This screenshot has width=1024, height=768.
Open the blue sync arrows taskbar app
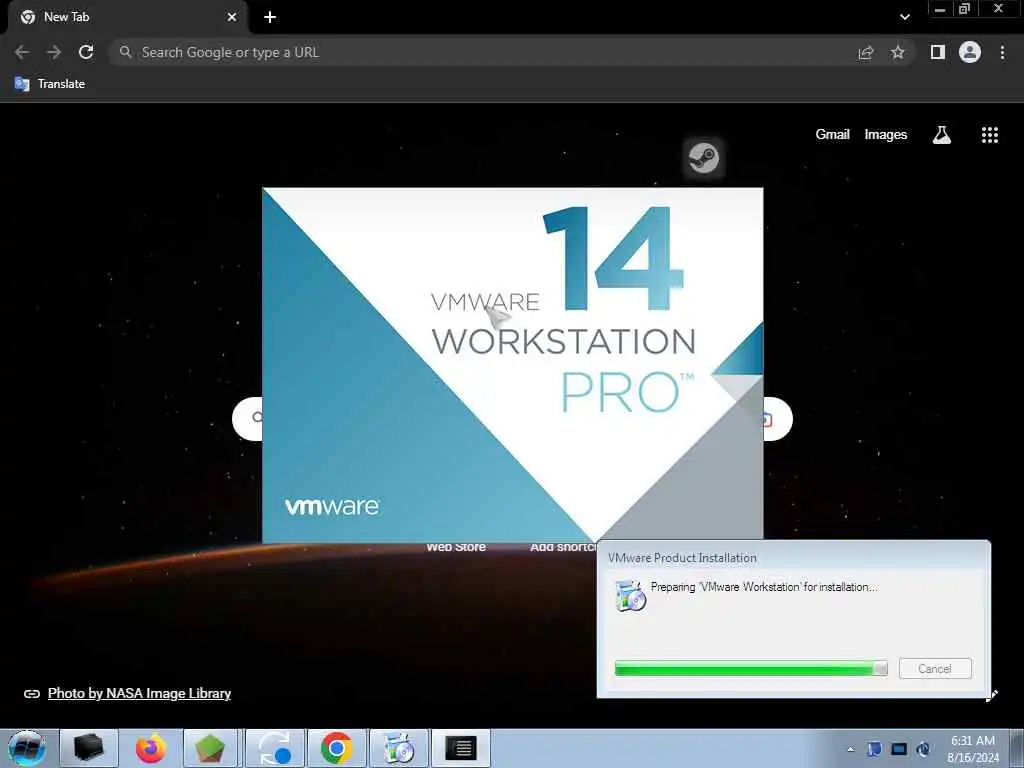pos(274,748)
